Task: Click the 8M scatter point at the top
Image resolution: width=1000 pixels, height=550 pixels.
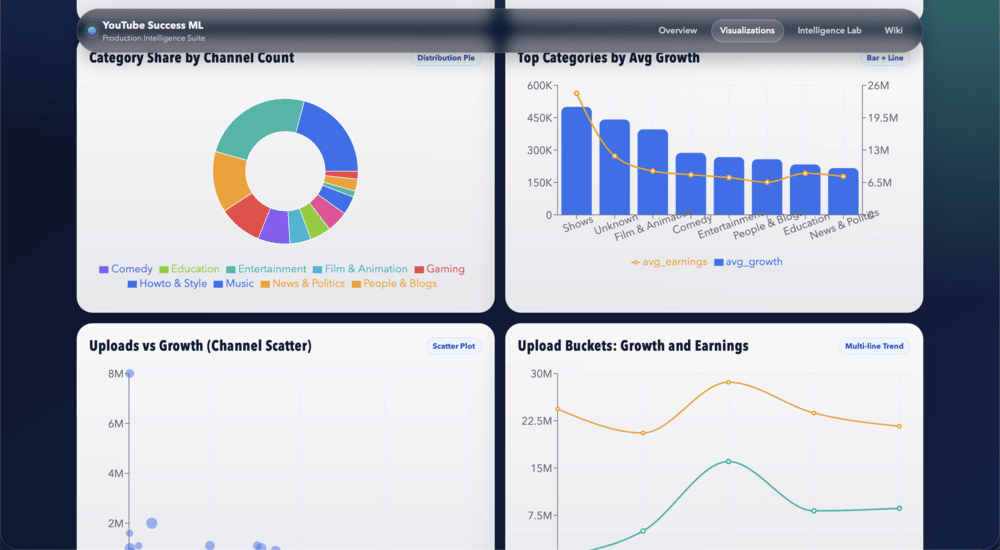Action: 129,374
